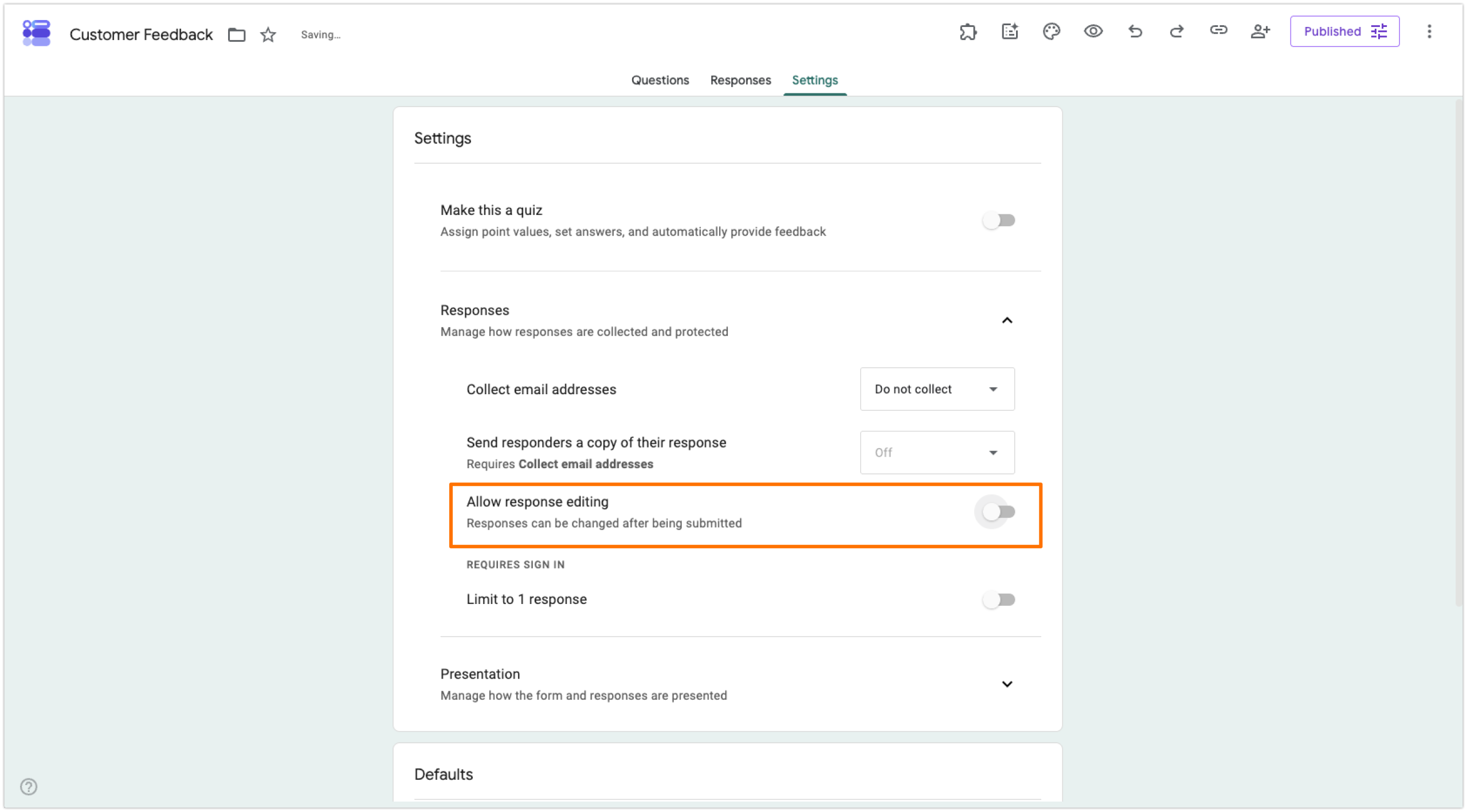The width and height of the screenshot is (1467, 812).
Task: Open the help question mark icon
Action: (29, 786)
